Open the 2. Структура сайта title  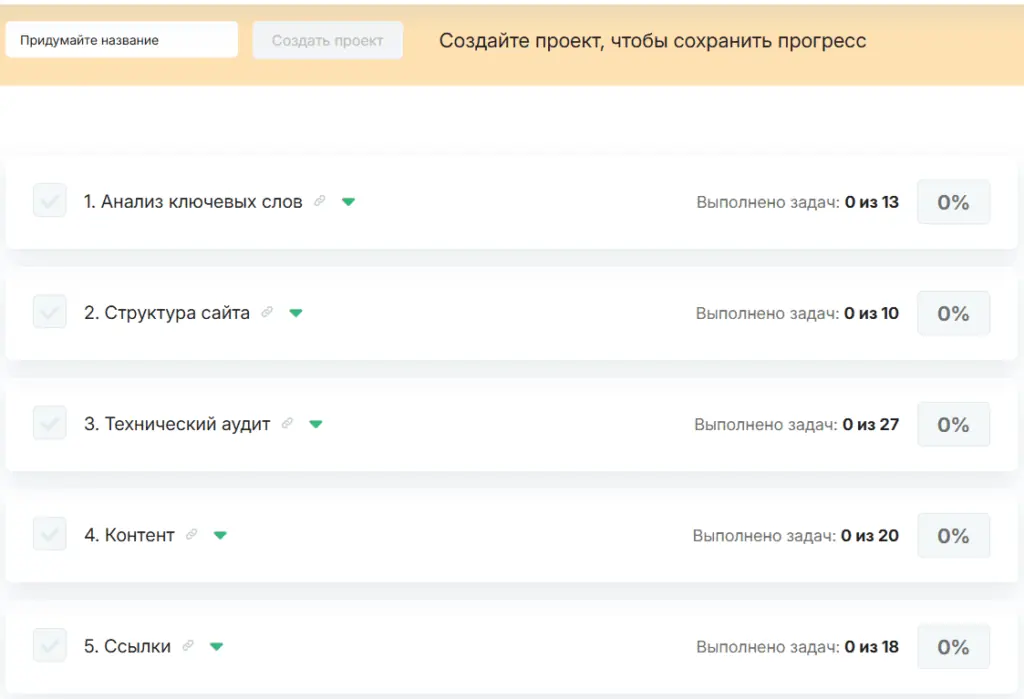tap(167, 313)
